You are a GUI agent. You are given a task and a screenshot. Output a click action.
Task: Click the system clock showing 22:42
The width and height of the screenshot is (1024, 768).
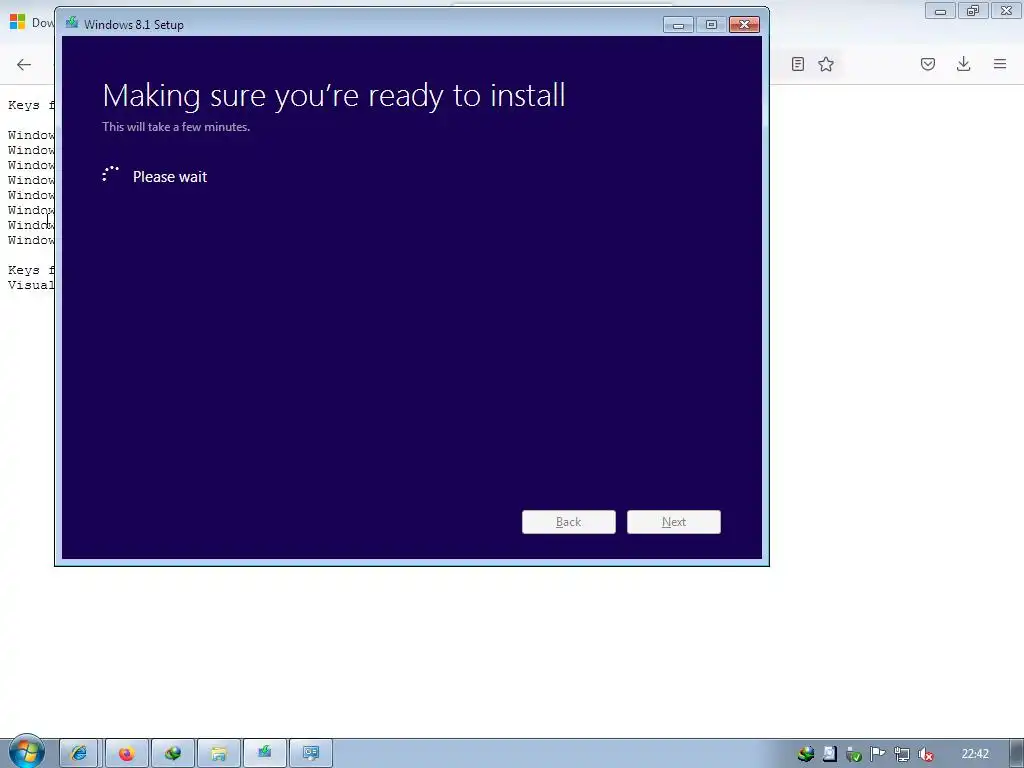pos(975,754)
